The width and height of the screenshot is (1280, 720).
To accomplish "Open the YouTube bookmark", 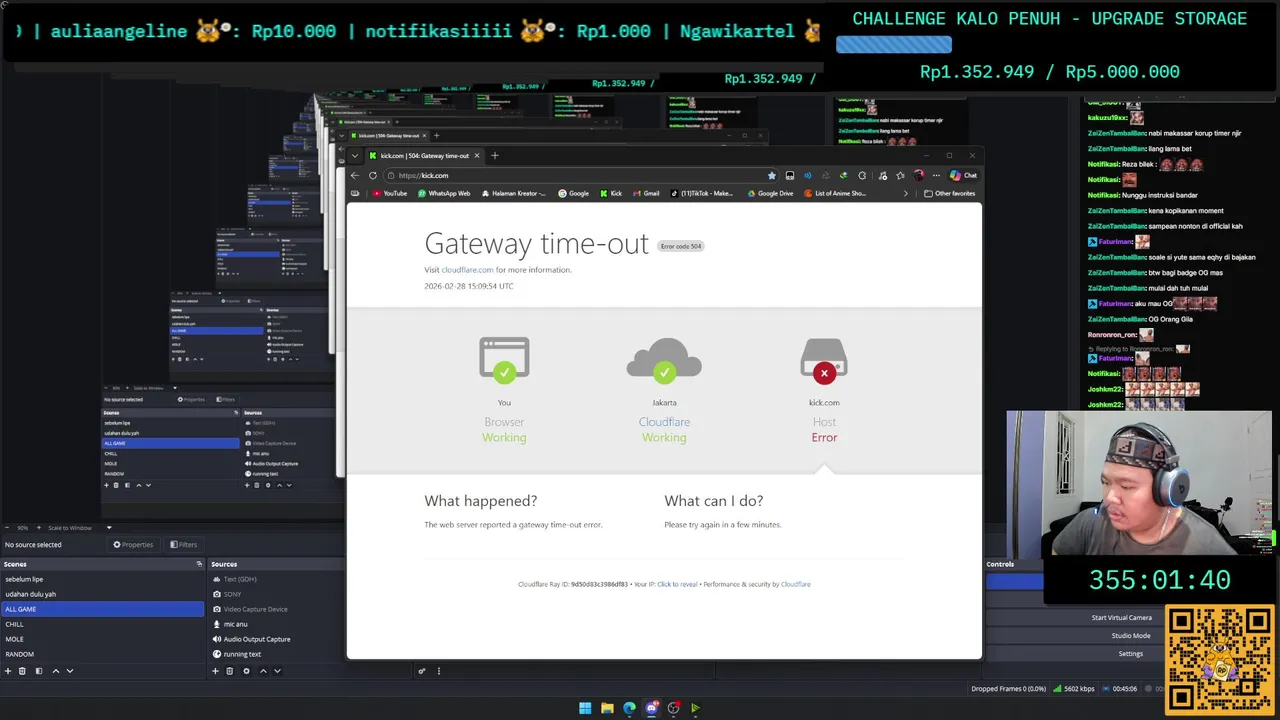I will 390,193.
